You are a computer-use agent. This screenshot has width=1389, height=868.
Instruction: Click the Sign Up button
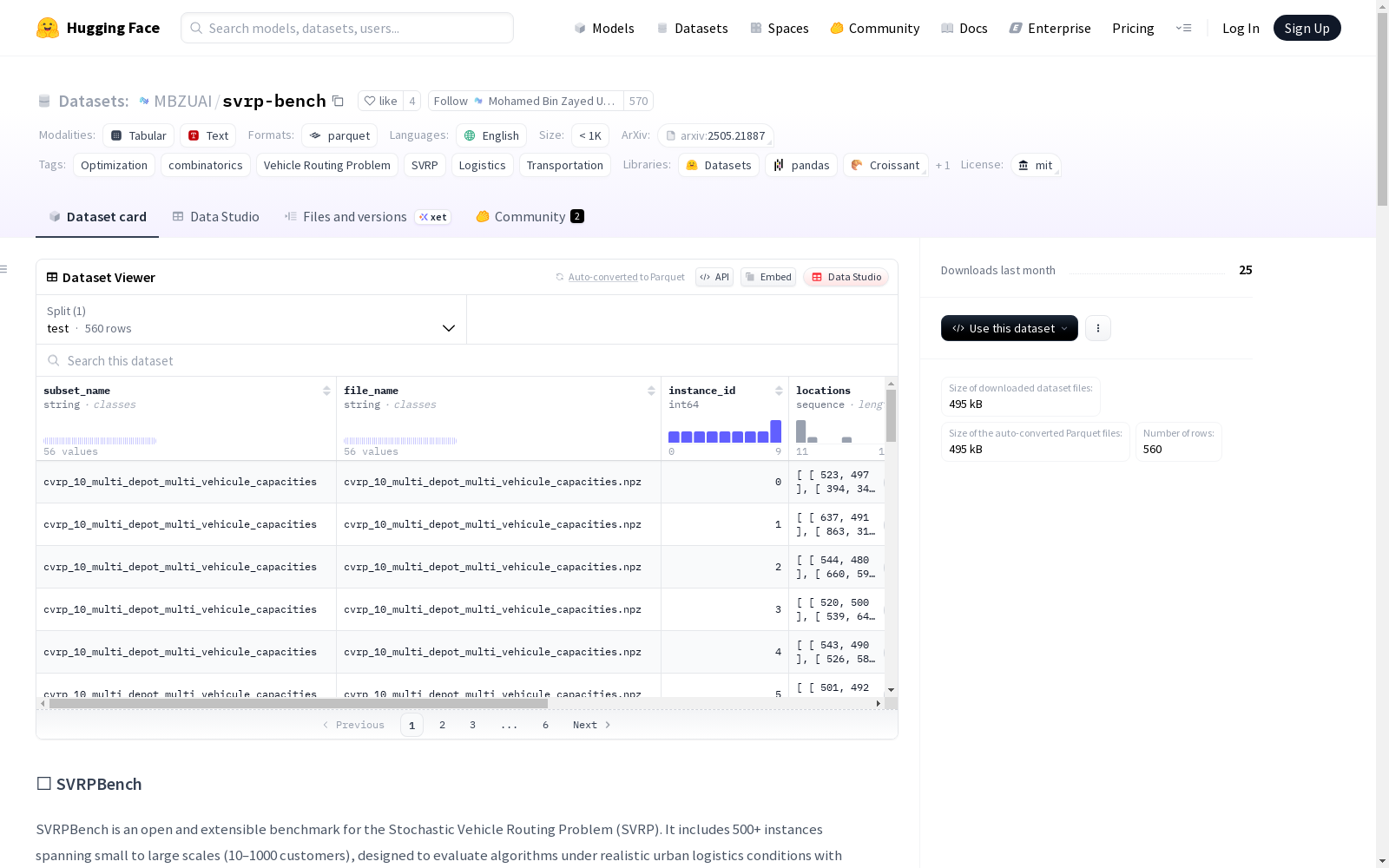click(x=1307, y=28)
